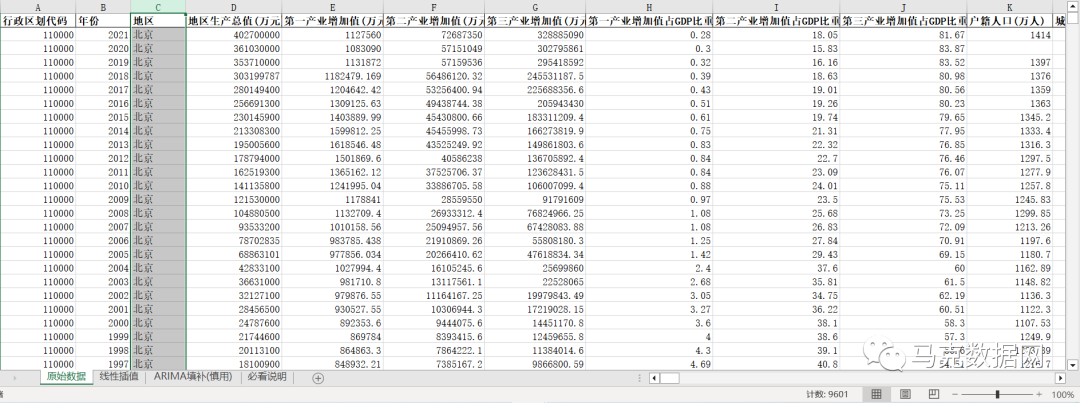Select cell with value 18.05
The height and width of the screenshot is (403, 1080).
[x=776, y=34]
